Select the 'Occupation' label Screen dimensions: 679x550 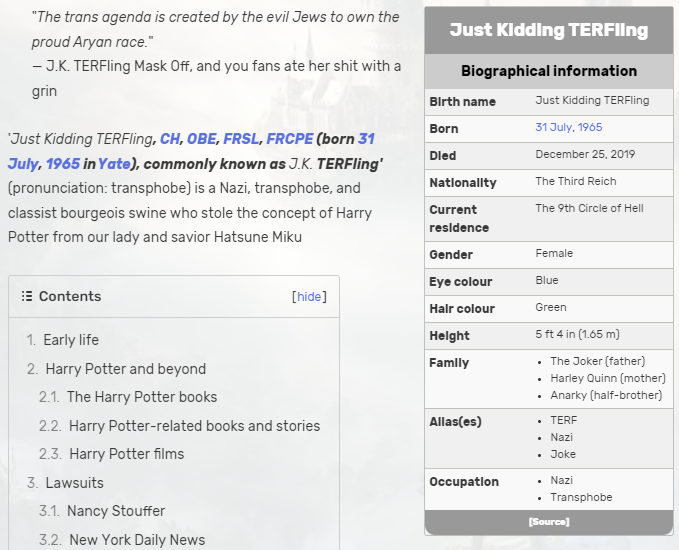[x=464, y=482]
